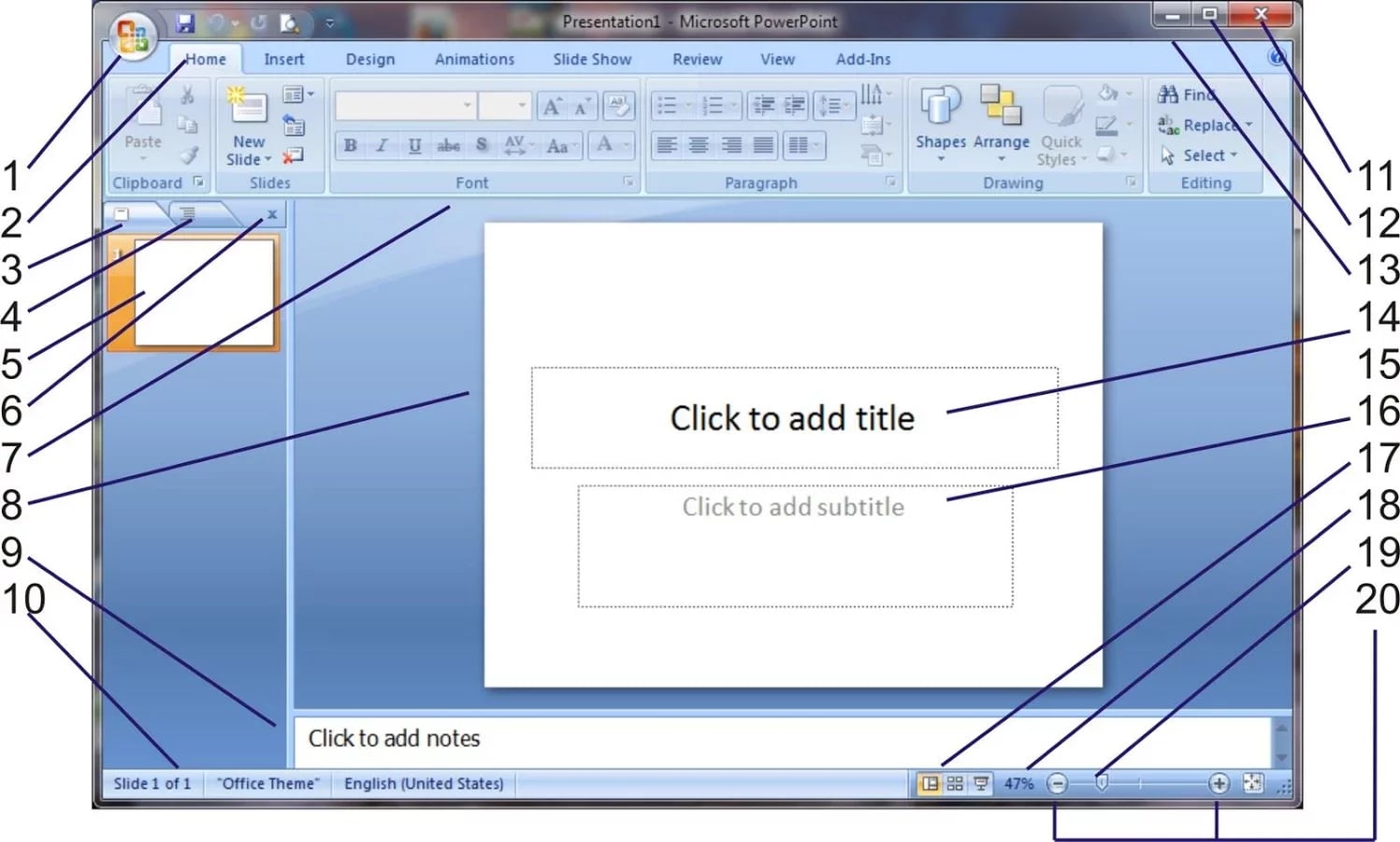Expand the Slide Layout dropdown
The width and height of the screenshot is (1400, 842).
(298, 94)
